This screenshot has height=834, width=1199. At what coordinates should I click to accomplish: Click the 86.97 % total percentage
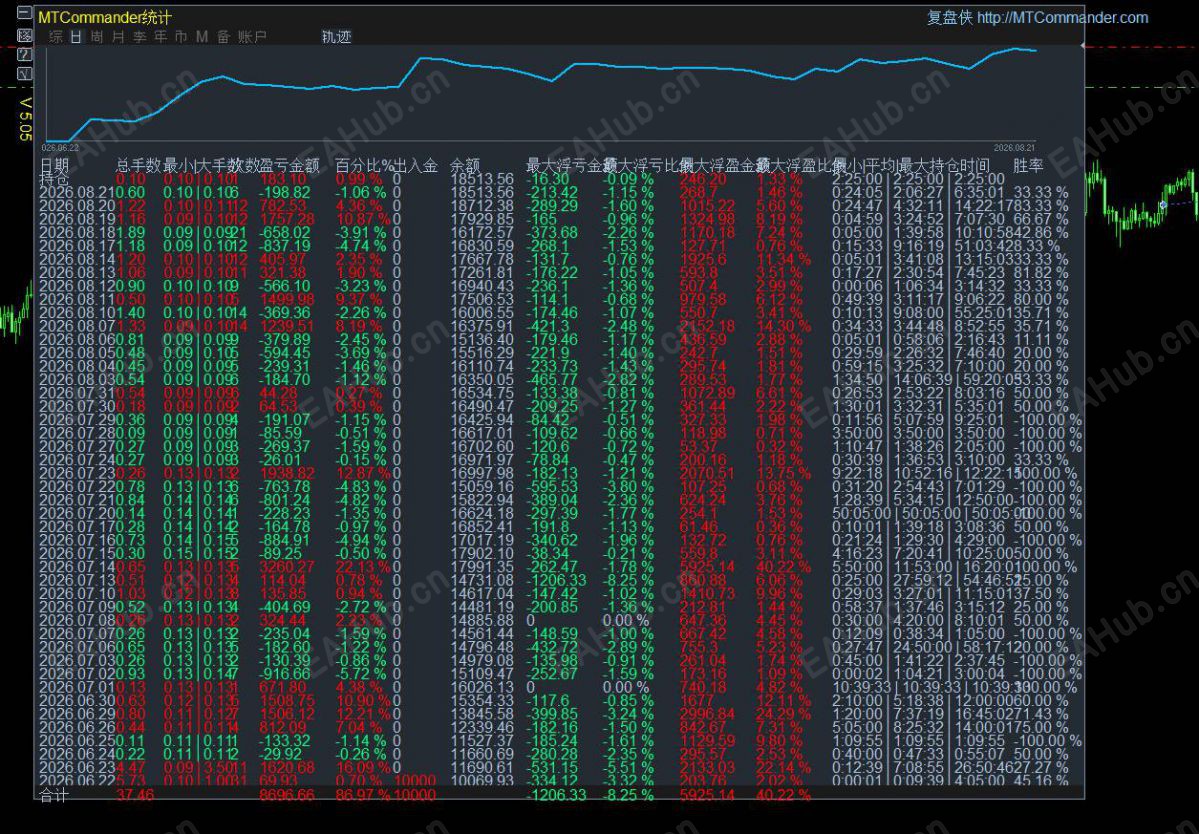362,795
